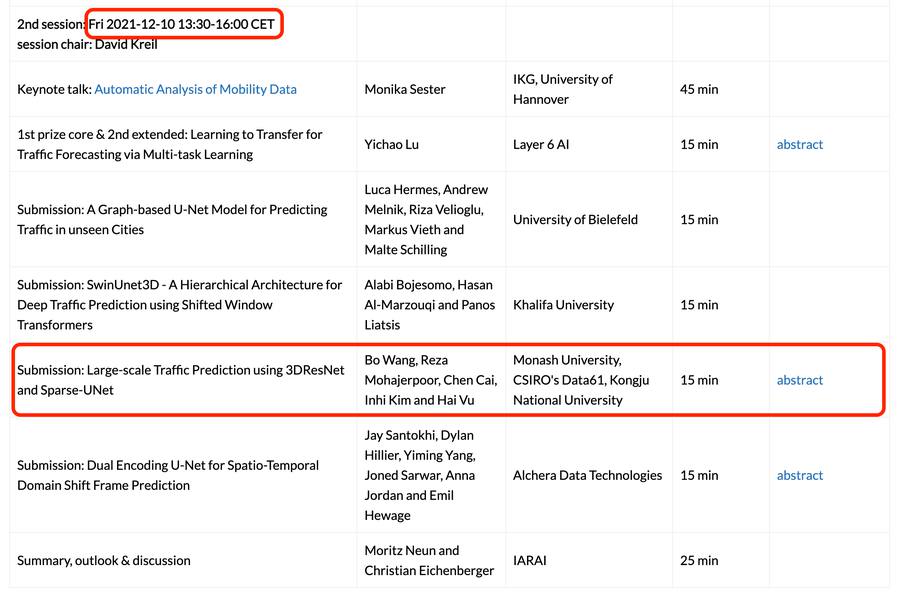Screen dimensions: 900x593
Task: Click the session chair David Kreil text
Action: [87, 44]
